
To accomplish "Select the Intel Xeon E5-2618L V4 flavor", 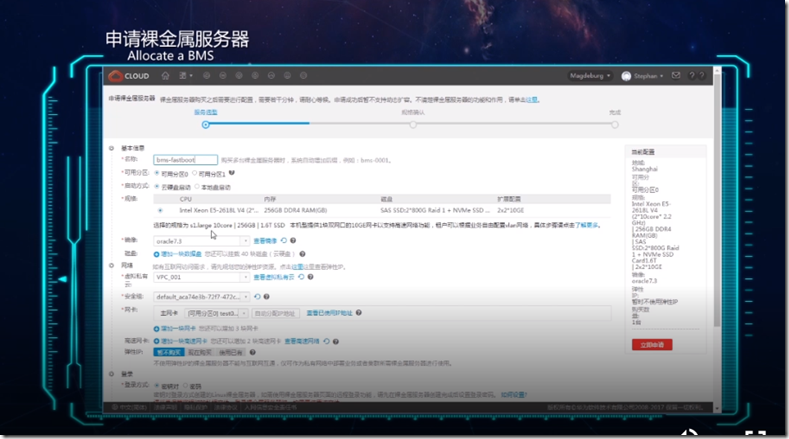I will 161,211.
